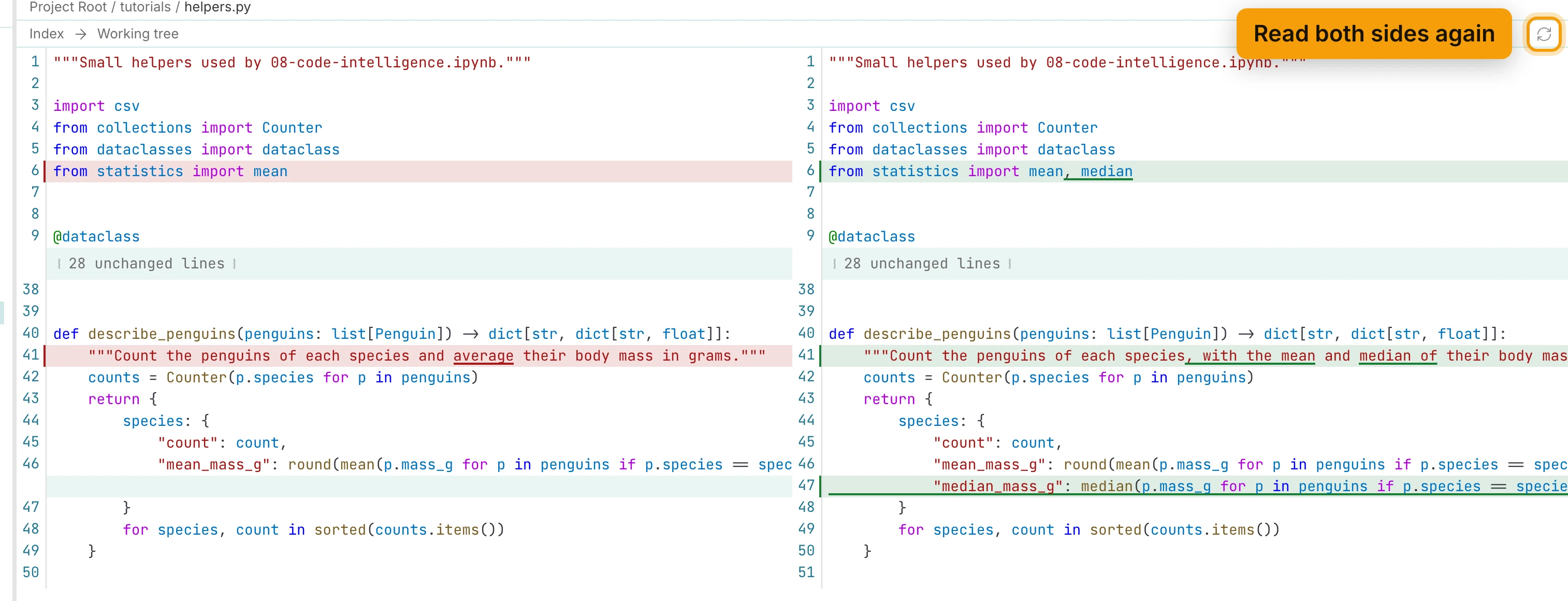Click the 'Working tree' label
This screenshot has width=1568, height=601.
[x=138, y=34]
